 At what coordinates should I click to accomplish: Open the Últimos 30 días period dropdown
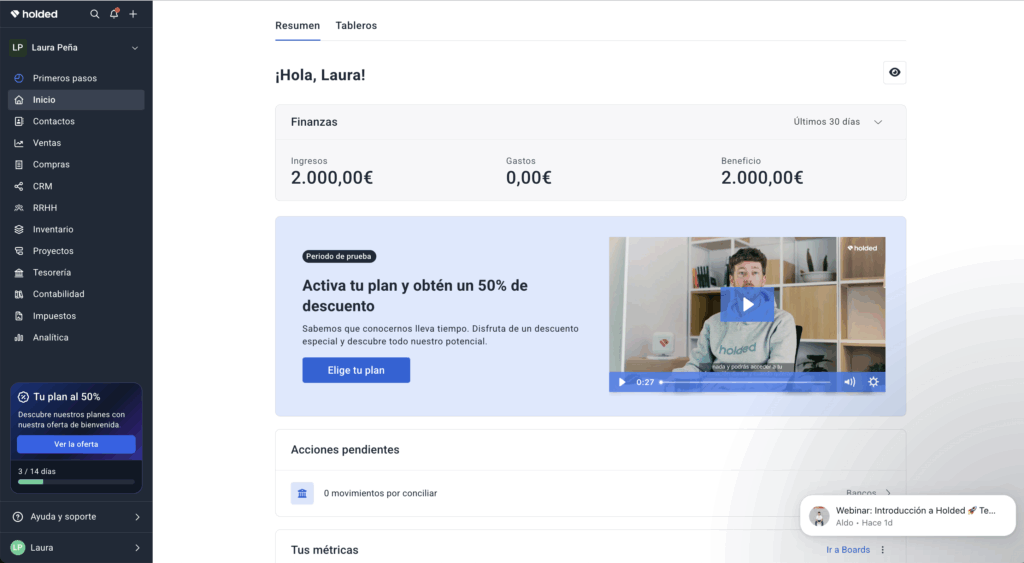[838, 122]
